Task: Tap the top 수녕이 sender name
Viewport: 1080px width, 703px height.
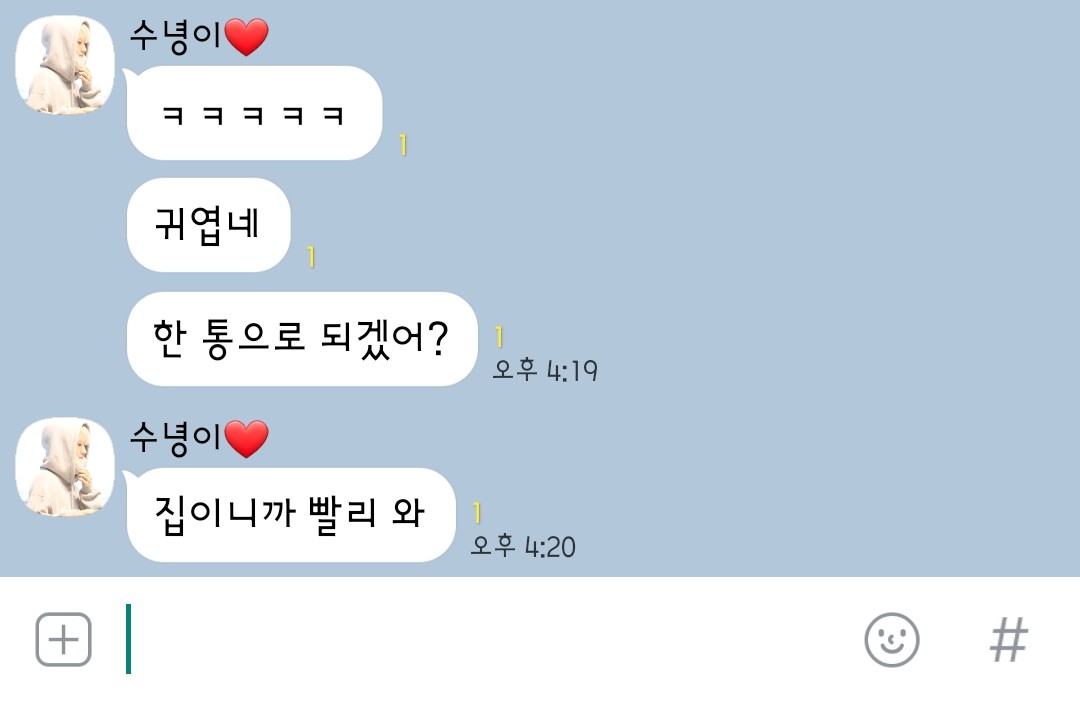Action: (x=175, y=36)
